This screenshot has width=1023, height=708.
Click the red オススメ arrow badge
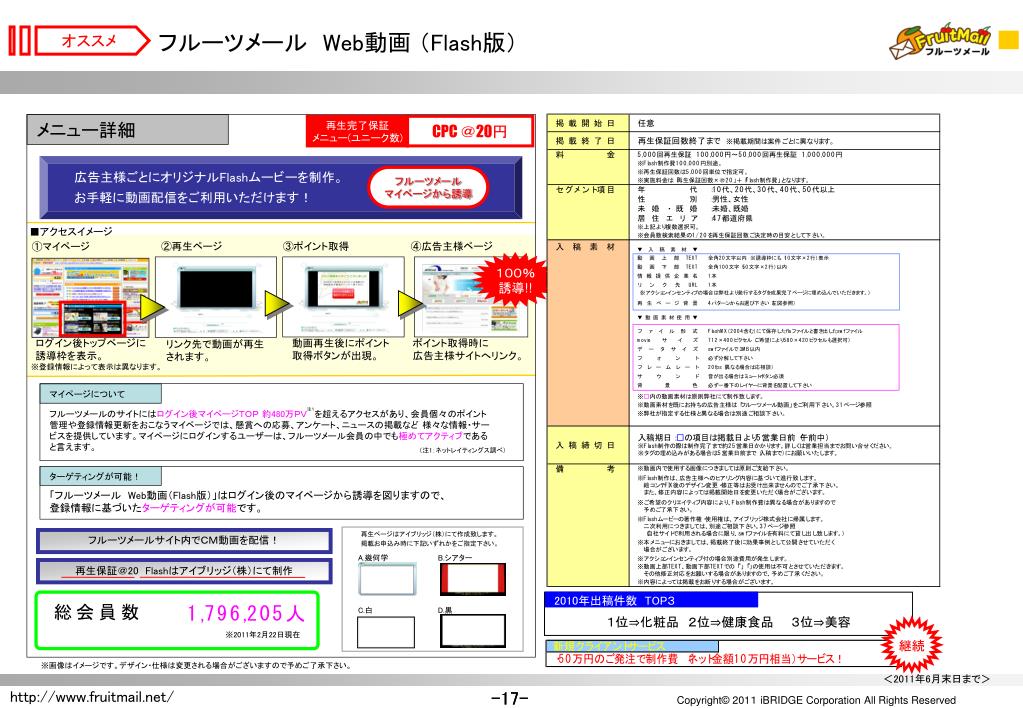(93, 41)
